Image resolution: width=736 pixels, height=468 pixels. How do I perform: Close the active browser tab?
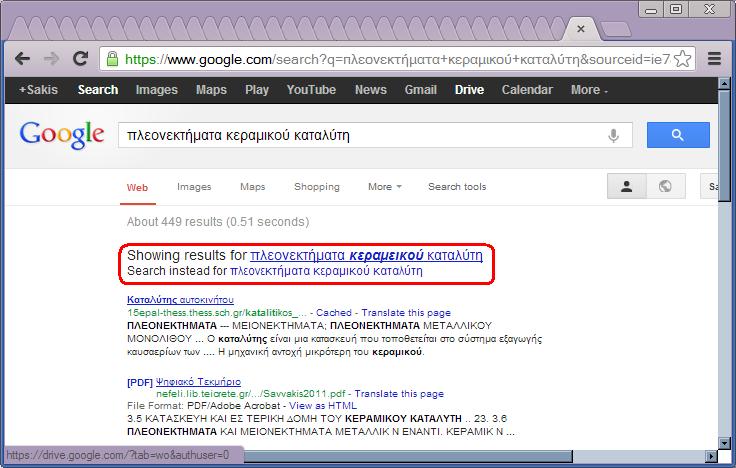point(581,29)
